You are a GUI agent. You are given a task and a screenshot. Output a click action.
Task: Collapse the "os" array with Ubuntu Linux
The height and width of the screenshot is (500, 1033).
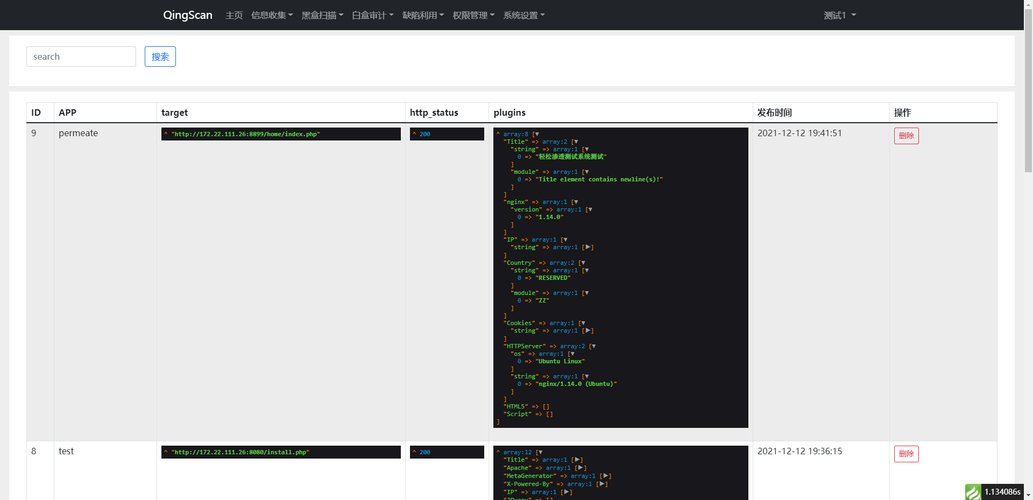[571, 353]
